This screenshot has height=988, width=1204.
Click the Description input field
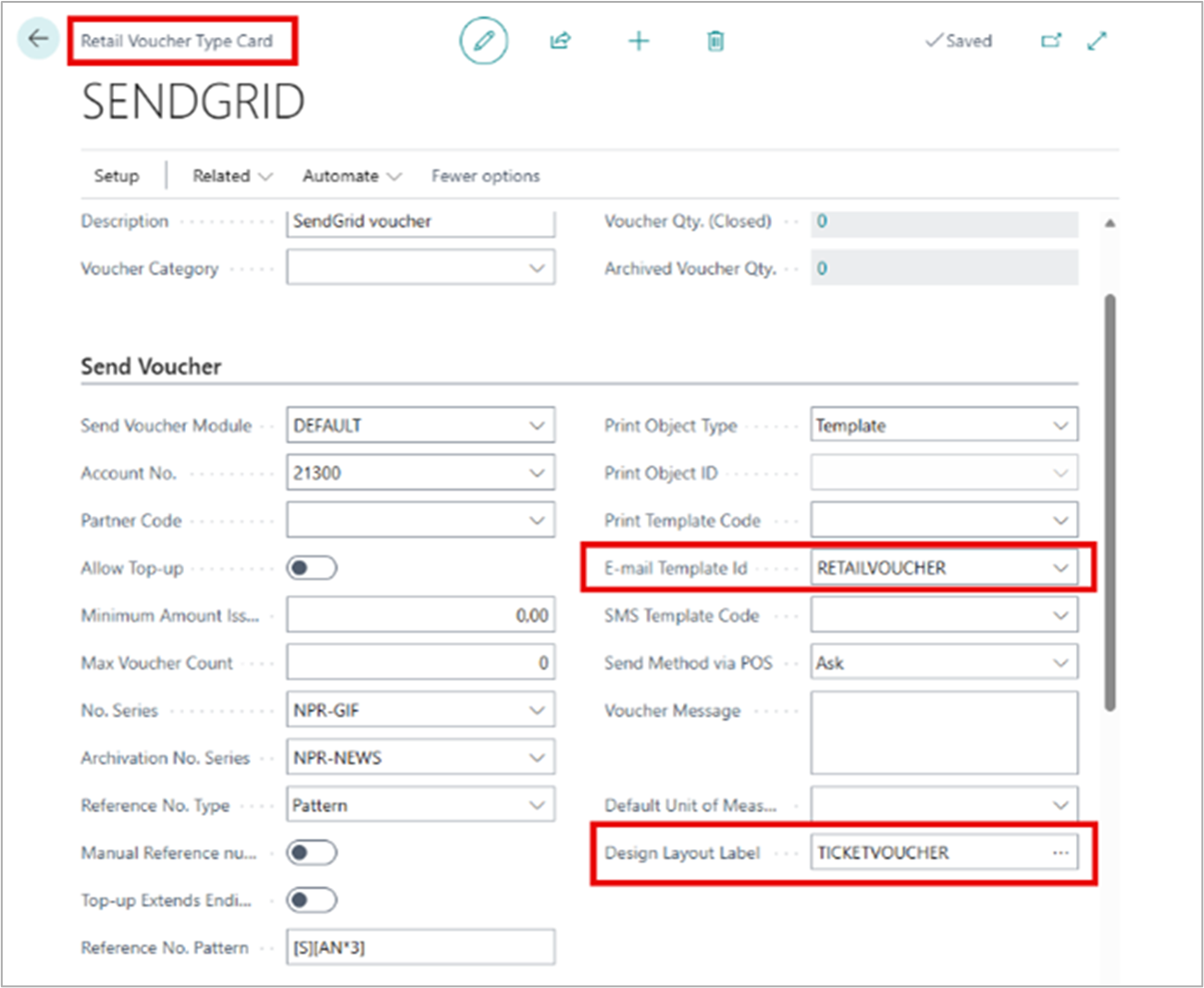420,222
